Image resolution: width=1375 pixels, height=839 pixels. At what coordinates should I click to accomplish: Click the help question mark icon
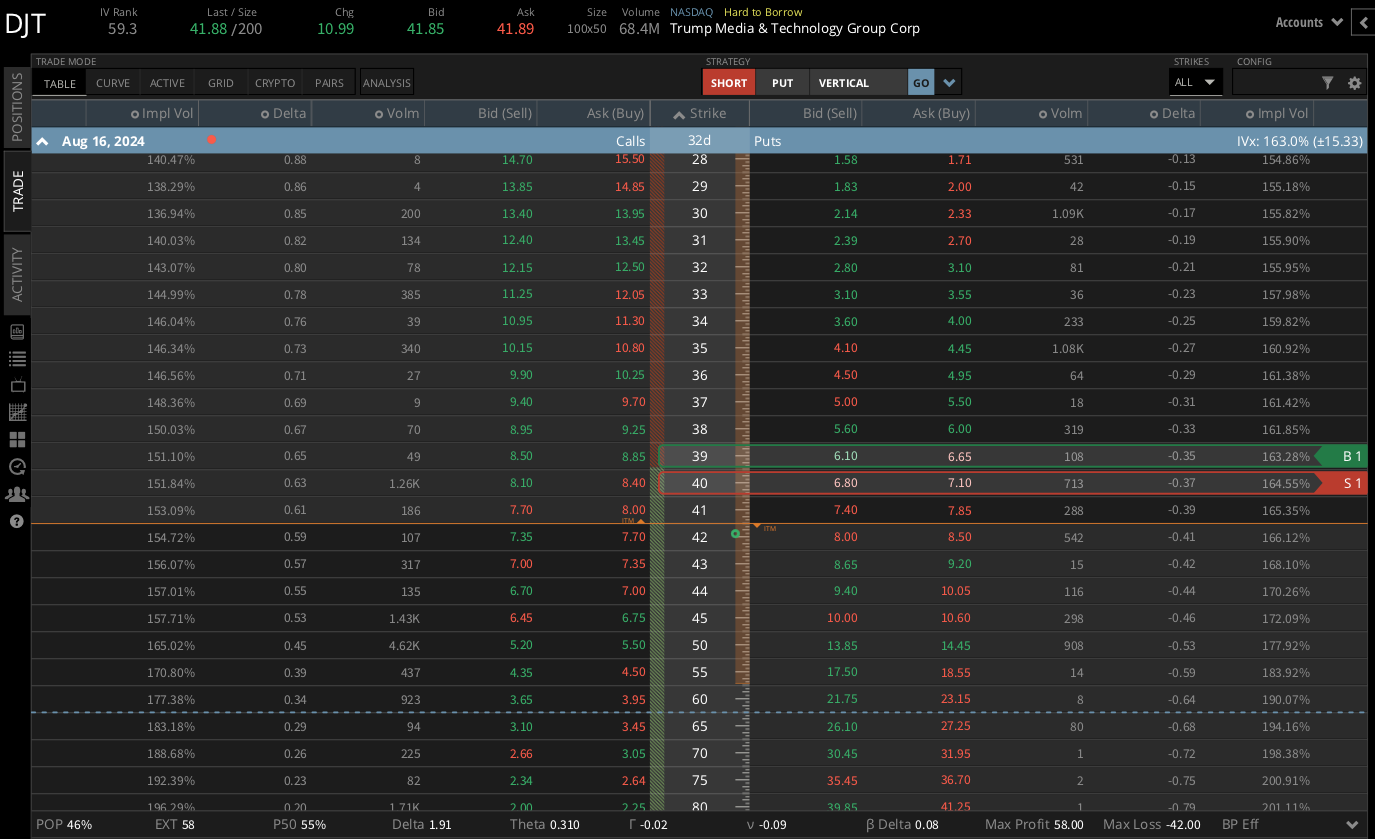coord(15,521)
